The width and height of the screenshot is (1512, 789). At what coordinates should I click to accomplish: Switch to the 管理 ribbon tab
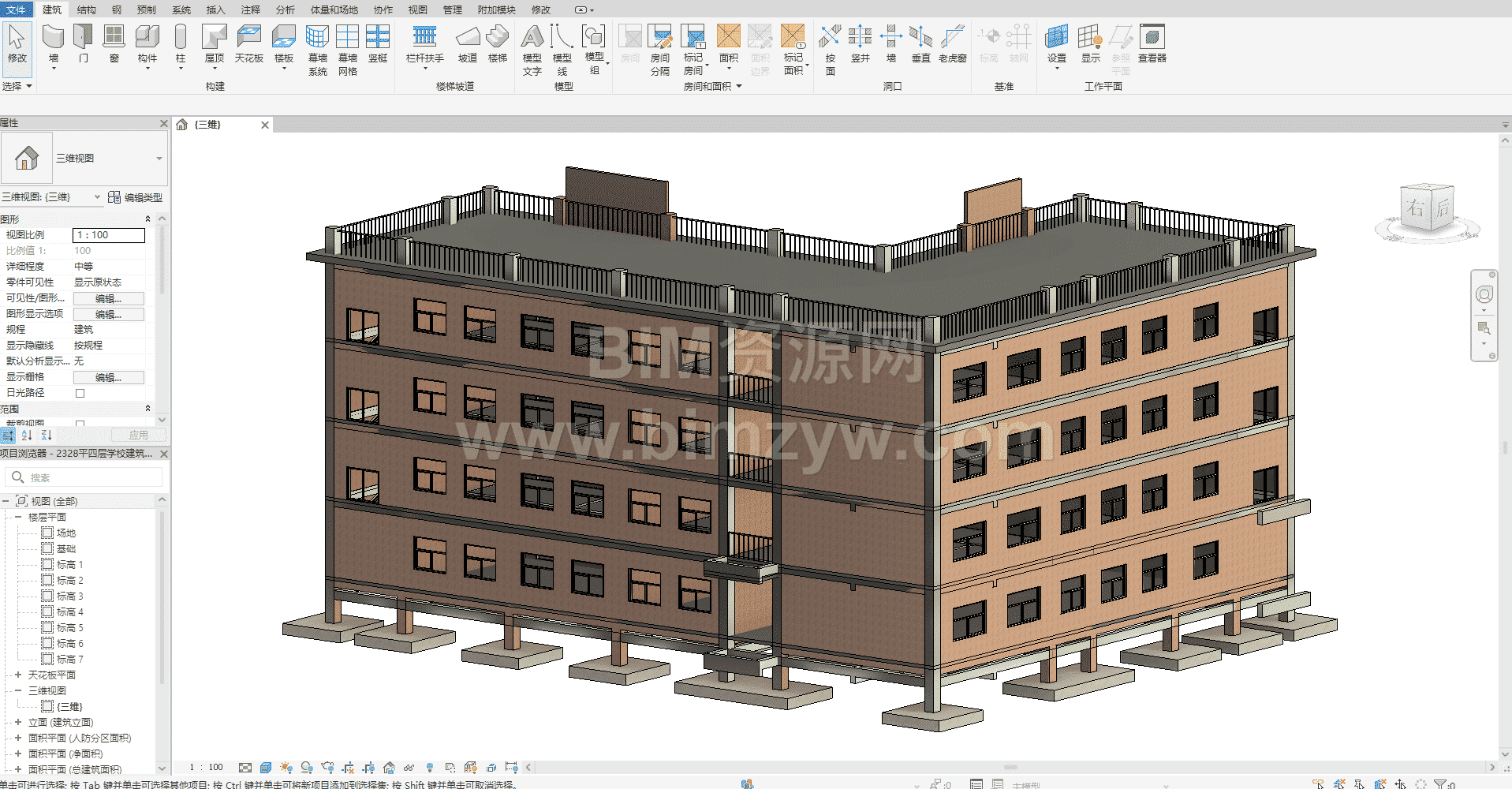[x=453, y=9]
